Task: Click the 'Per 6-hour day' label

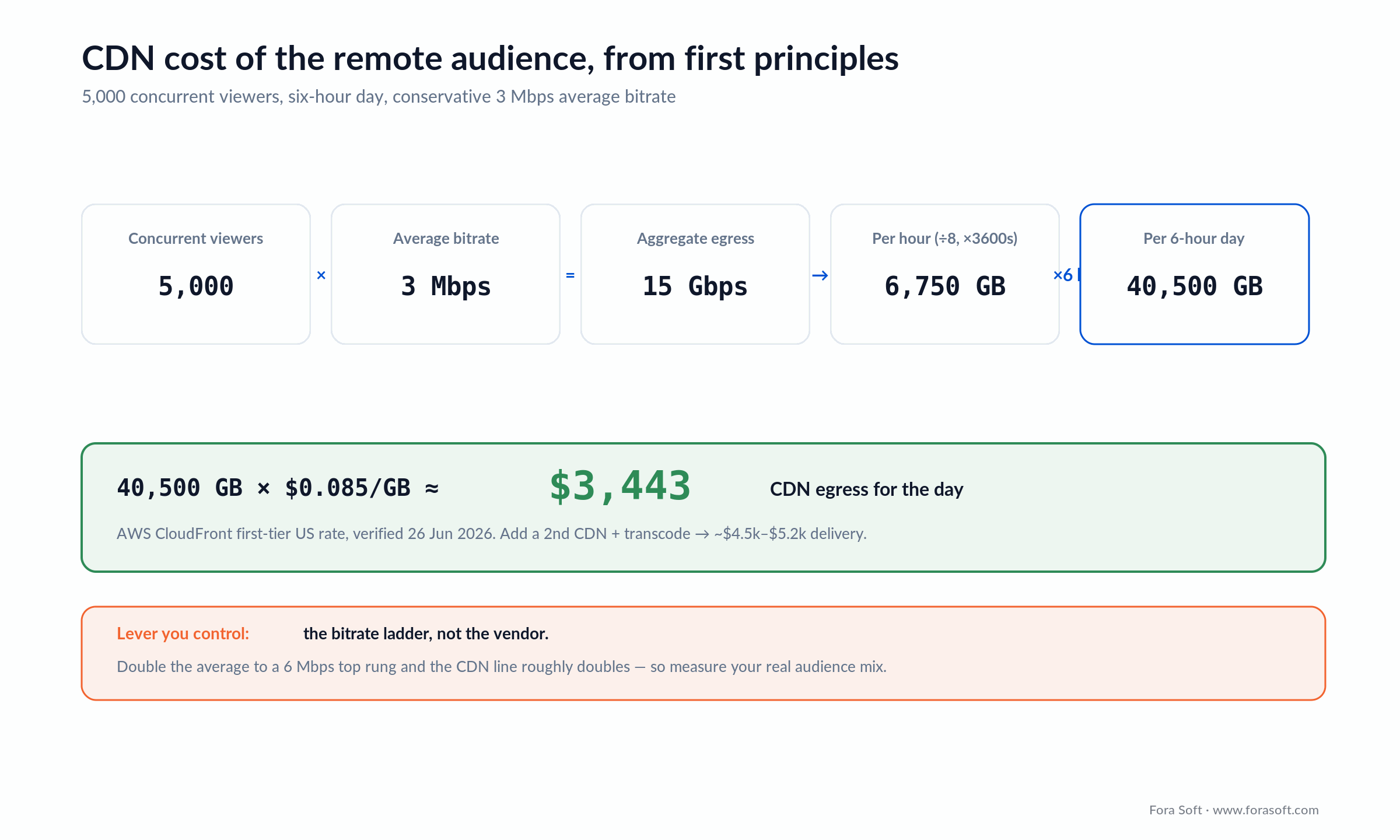Action: [1194, 239]
